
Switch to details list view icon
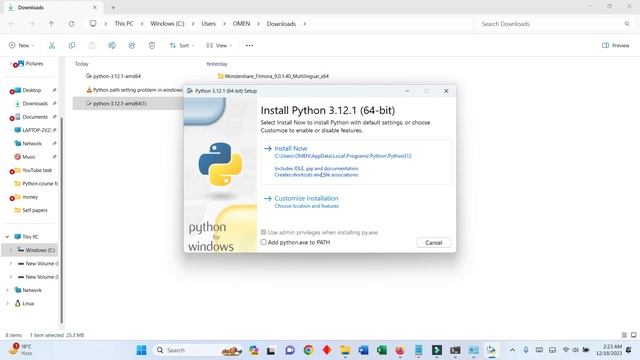coord(624,335)
